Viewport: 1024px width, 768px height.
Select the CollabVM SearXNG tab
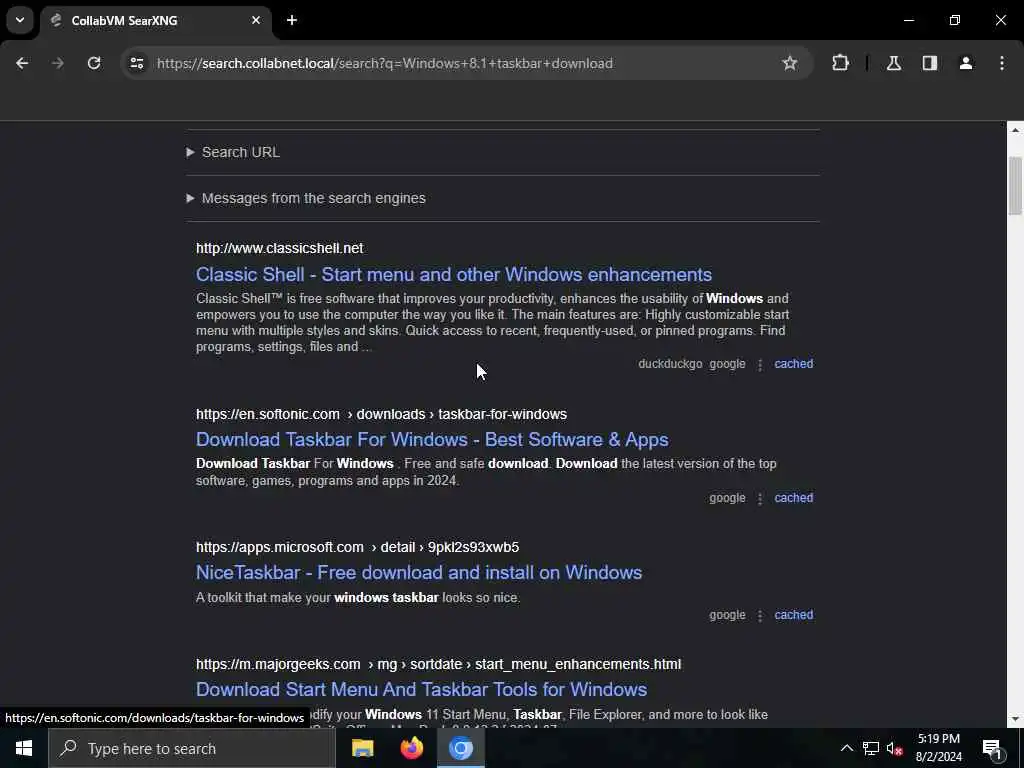click(x=155, y=20)
